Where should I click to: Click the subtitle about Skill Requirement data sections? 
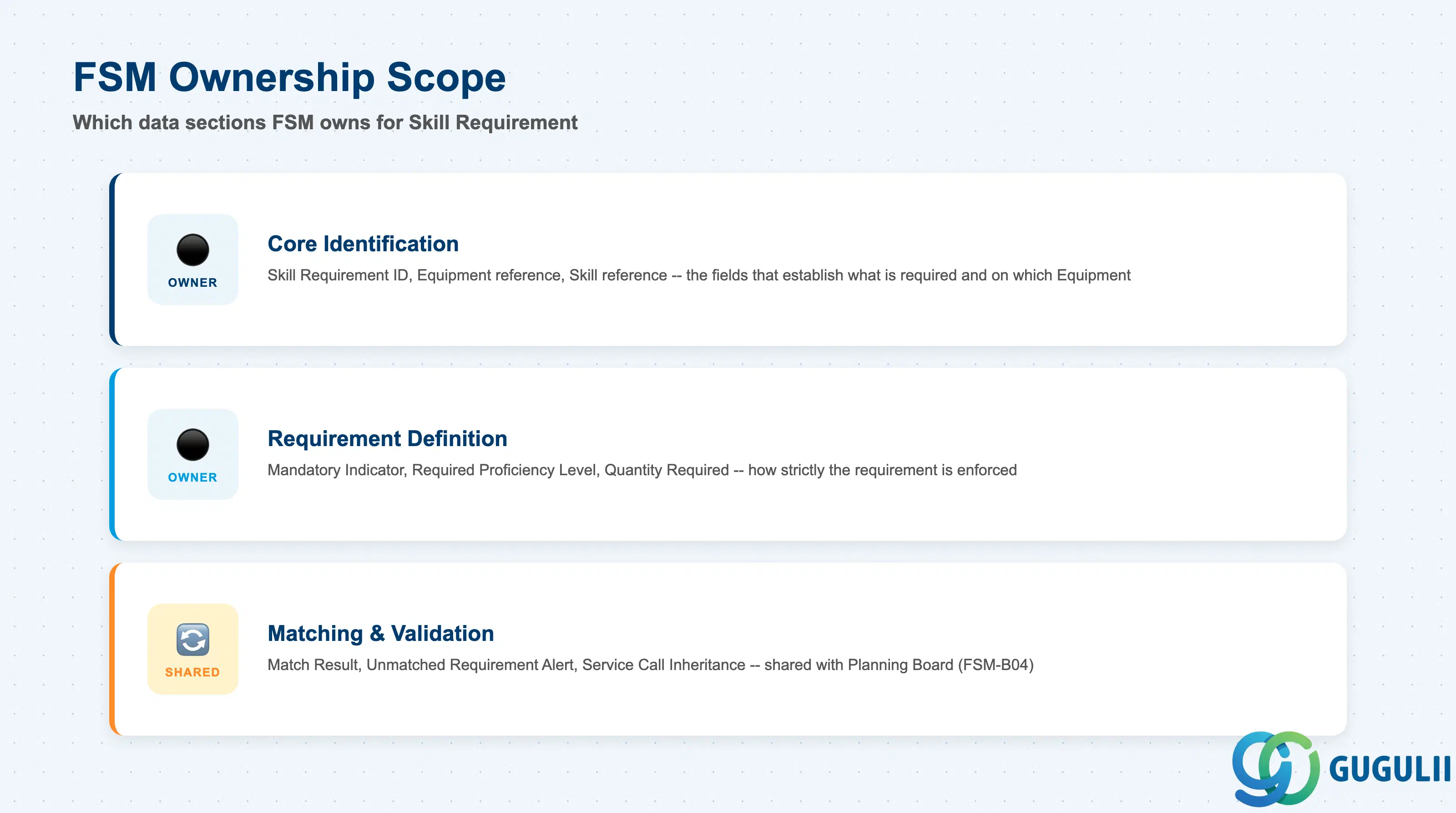325,123
